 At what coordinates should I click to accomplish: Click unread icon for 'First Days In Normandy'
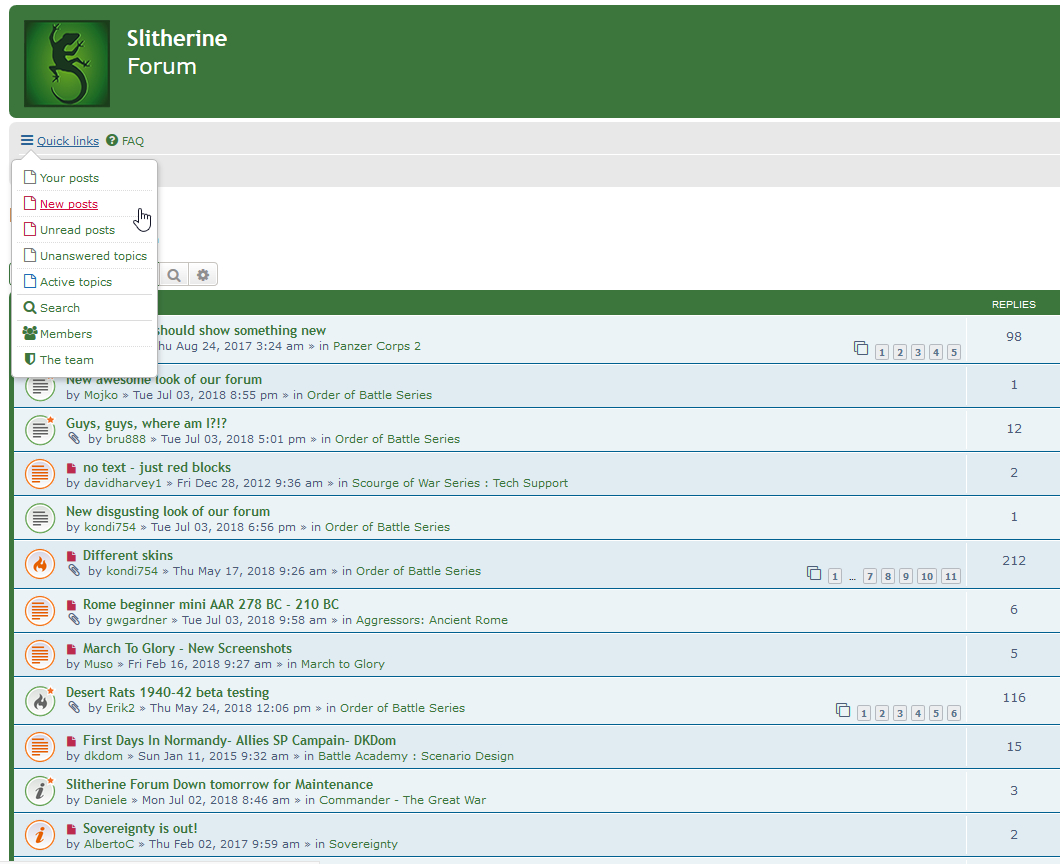point(40,747)
